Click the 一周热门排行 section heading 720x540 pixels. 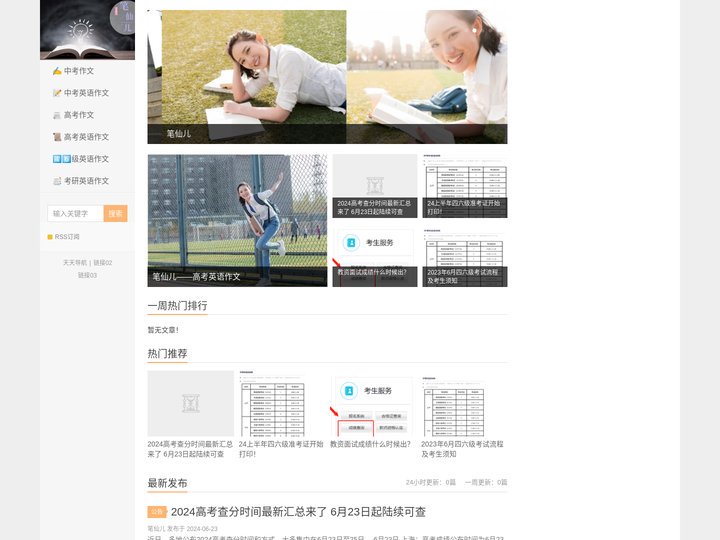pyautogui.click(x=177, y=305)
